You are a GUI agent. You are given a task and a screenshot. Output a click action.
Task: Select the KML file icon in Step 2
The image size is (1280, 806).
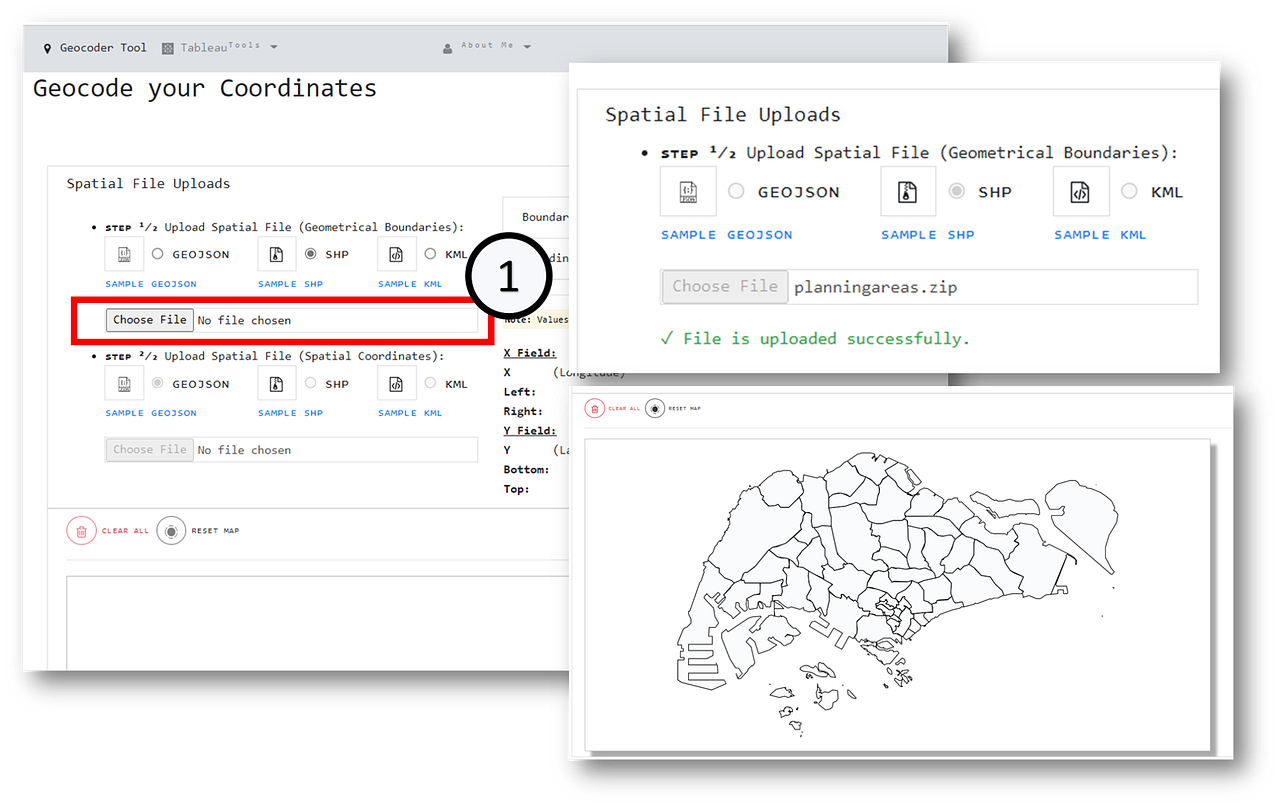click(396, 383)
